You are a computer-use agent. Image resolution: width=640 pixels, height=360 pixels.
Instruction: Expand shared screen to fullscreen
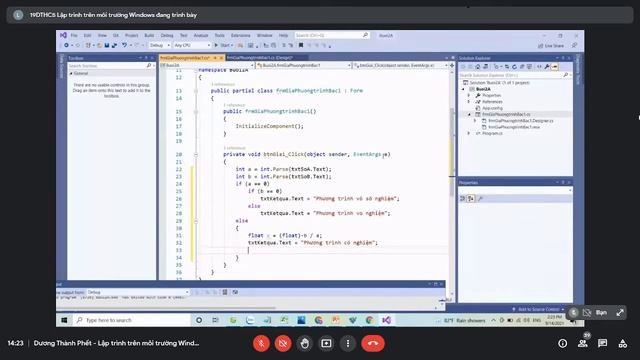(x=620, y=313)
